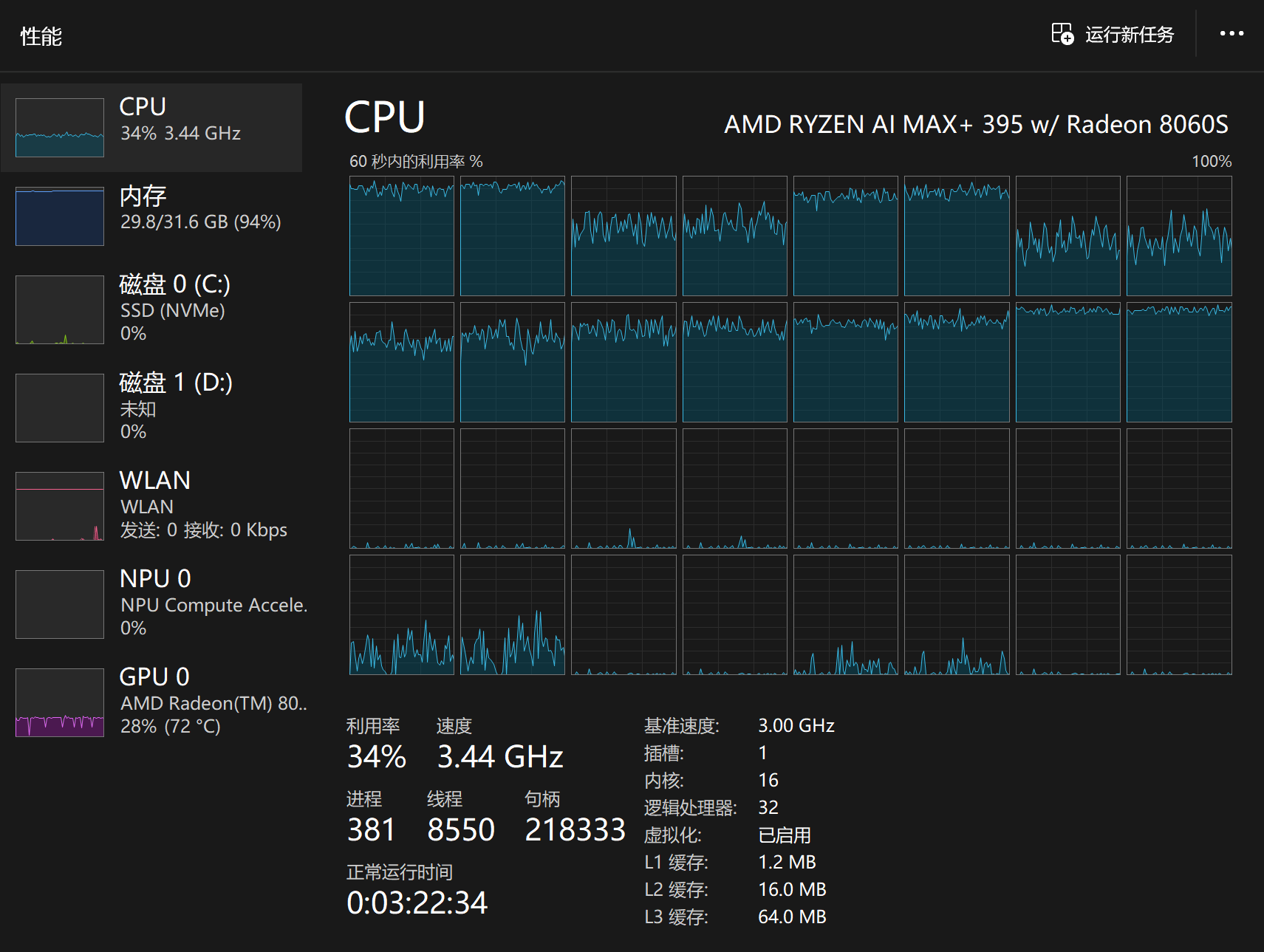Image resolution: width=1264 pixels, height=952 pixels.
Task: Switch to the 内存 performance view
Action: click(x=151, y=216)
